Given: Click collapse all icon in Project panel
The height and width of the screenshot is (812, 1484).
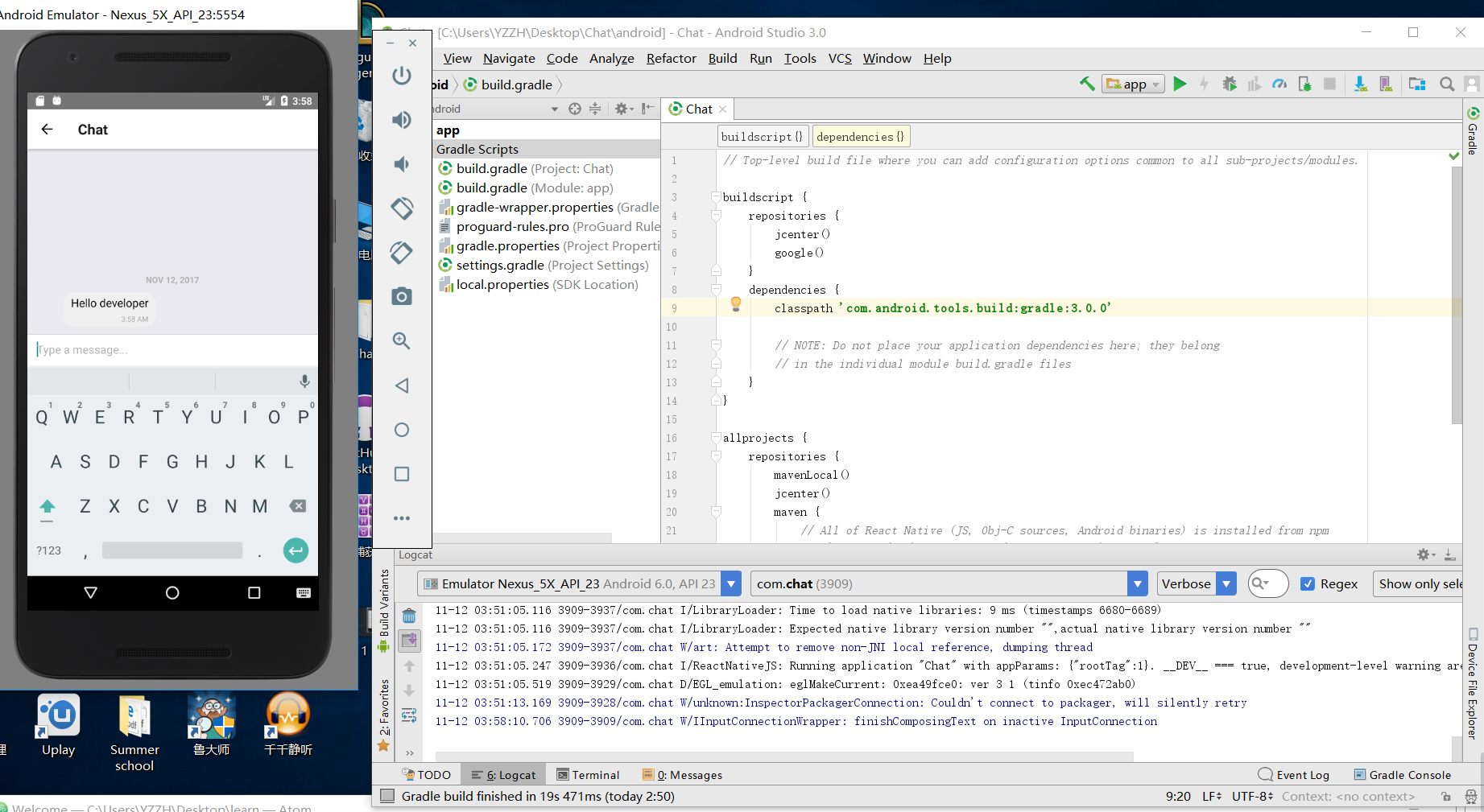Looking at the screenshot, I should tap(595, 109).
